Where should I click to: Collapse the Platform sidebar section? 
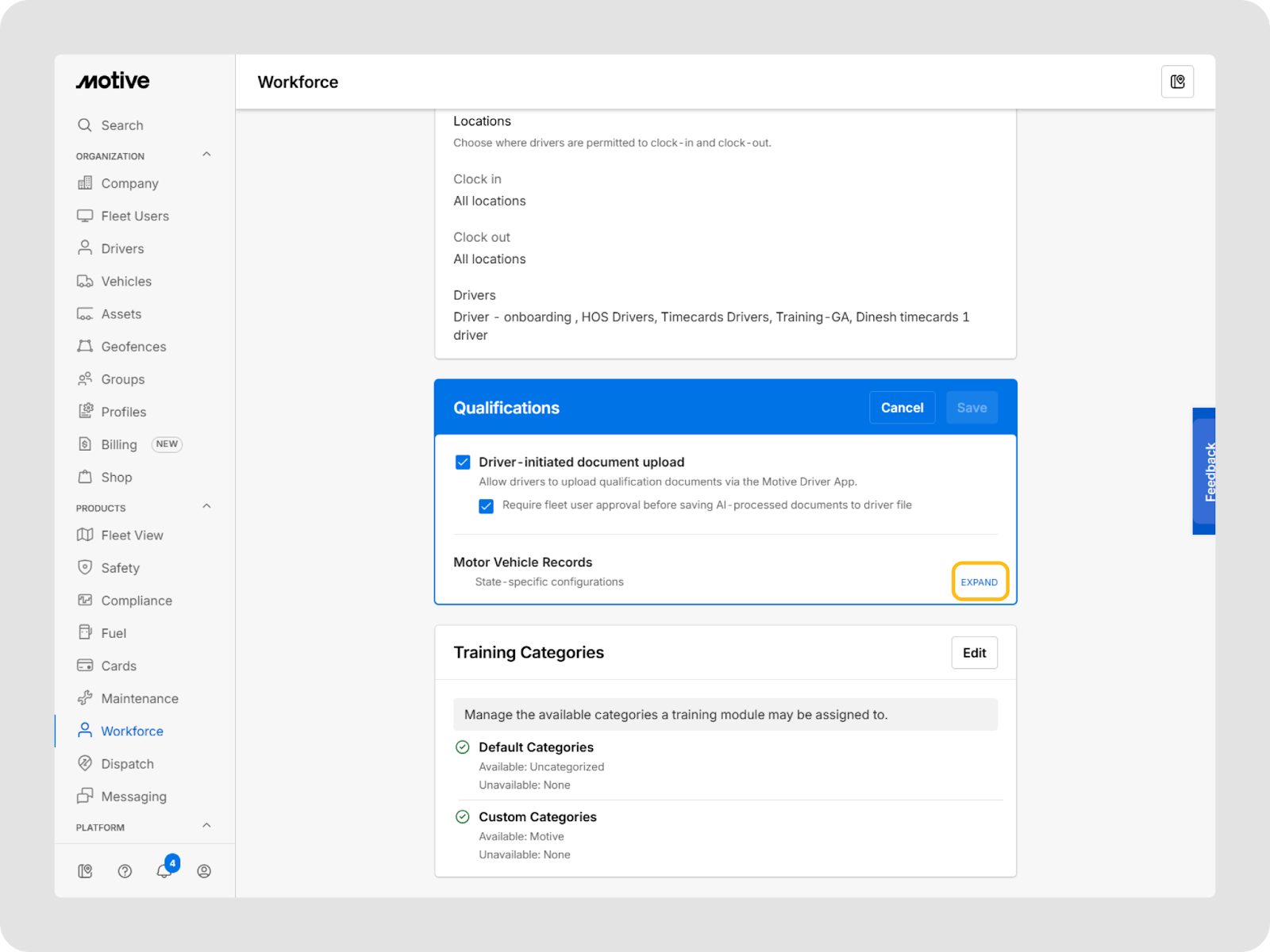pos(206,826)
